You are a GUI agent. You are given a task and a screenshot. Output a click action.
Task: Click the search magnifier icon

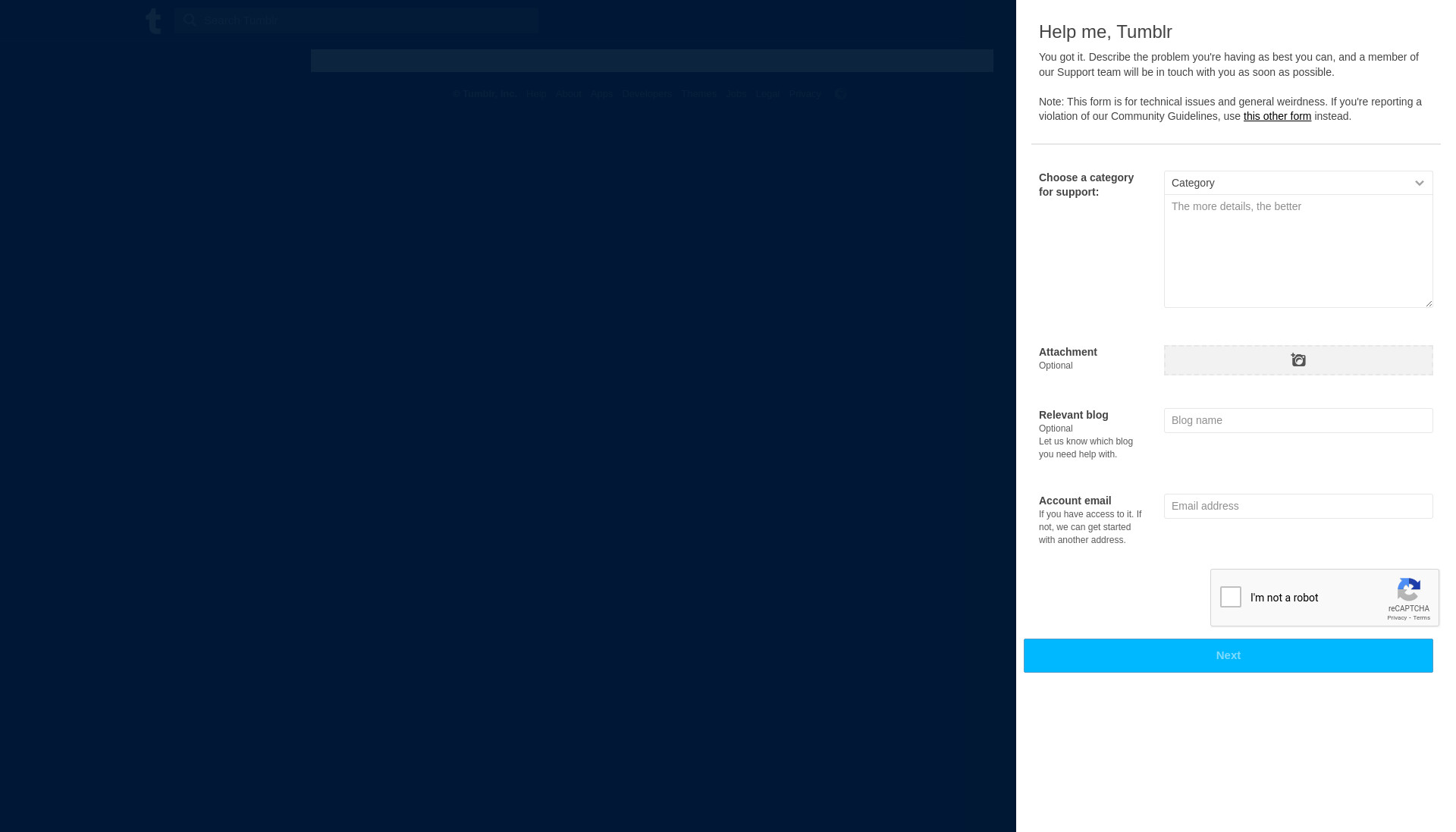[x=190, y=20]
